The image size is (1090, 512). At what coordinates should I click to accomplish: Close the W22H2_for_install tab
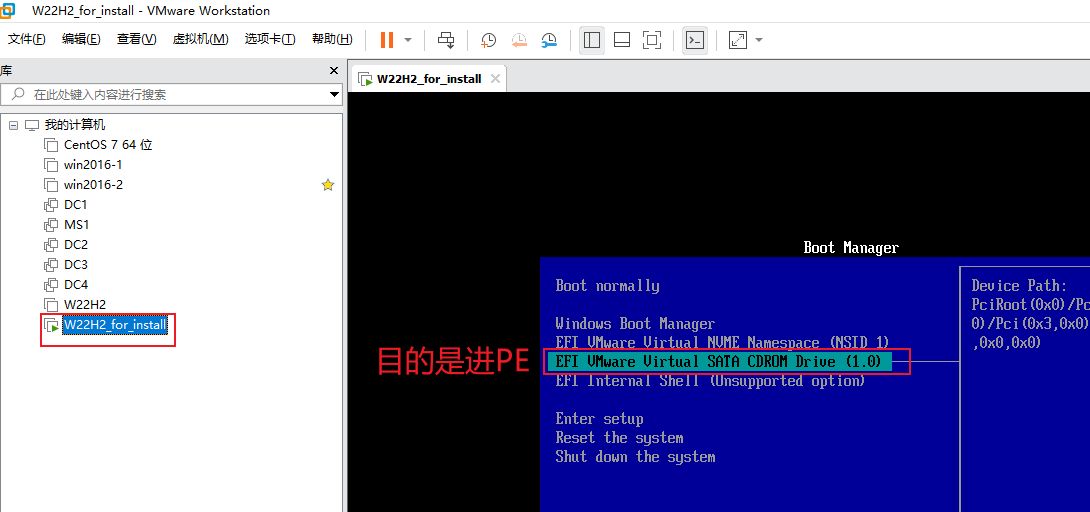coord(494,79)
